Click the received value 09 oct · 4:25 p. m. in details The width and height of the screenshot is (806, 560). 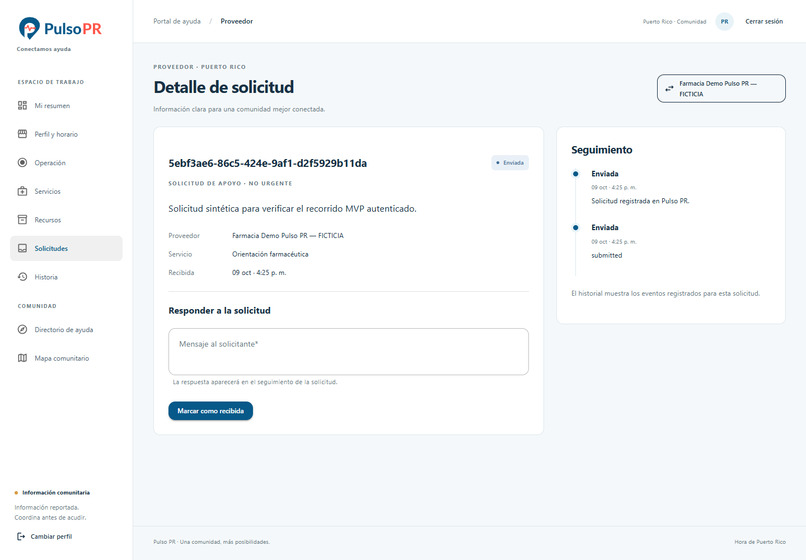coord(259,273)
